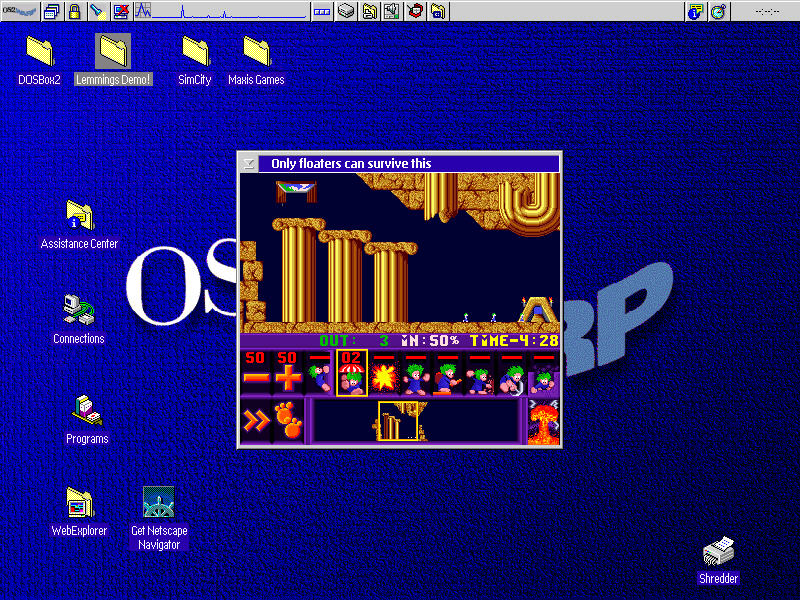
Task: Increase release rate with plus button
Action: pyautogui.click(x=288, y=373)
